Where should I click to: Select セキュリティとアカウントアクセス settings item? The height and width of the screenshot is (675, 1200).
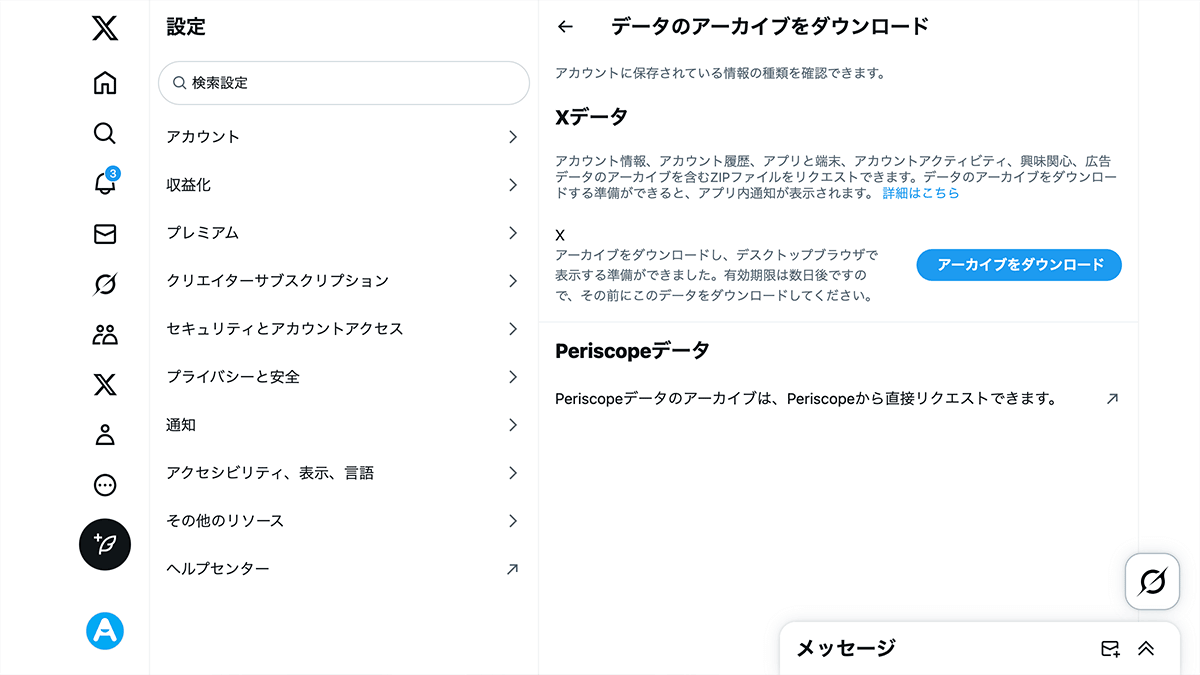[344, 329]
